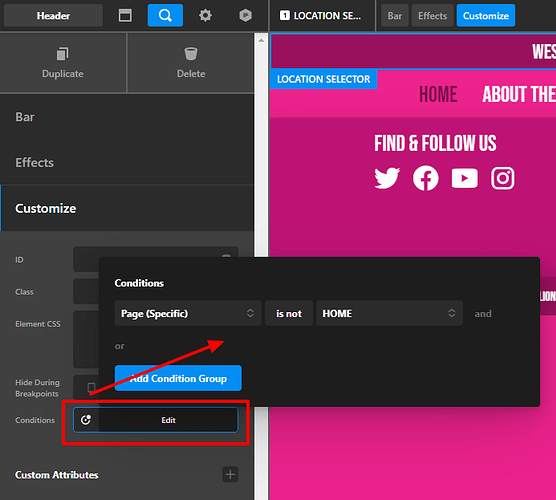This screenshot has width=556, height=500.
Task: Expand Custom Attributes with plus button
Action: tap(230, 474)
